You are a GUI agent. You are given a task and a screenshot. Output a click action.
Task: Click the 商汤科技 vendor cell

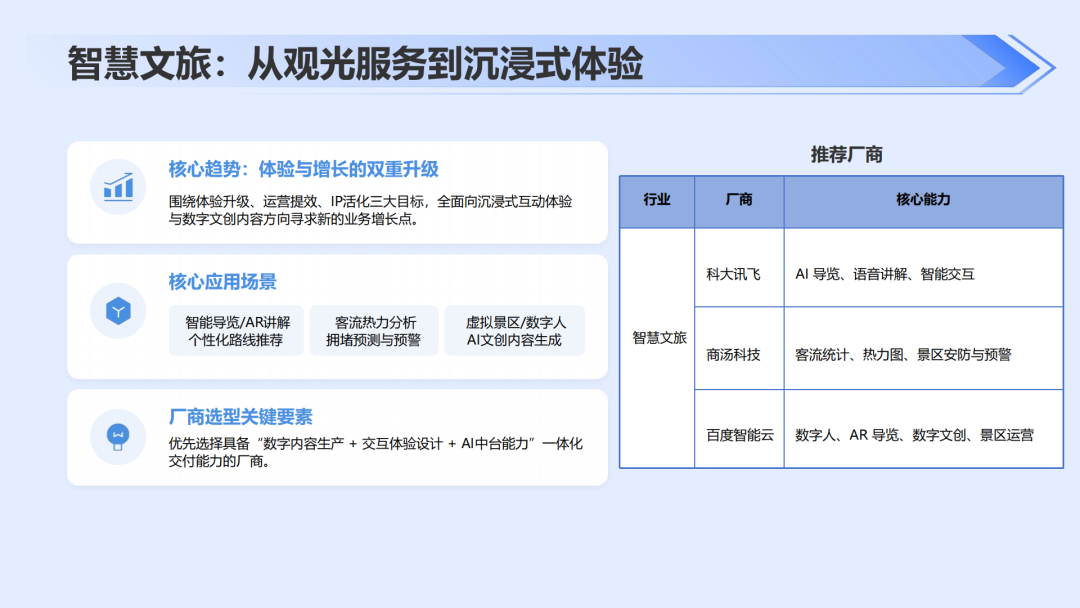coord(739,348)
